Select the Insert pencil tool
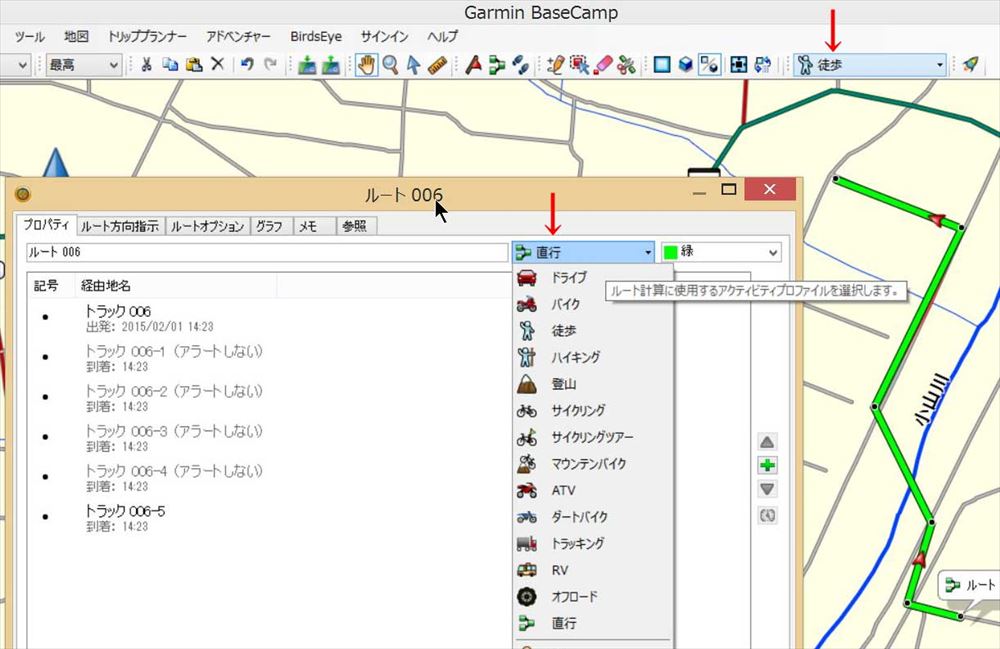The height and width of the screenshot is (649, 1000). click(x=555, y=64)
